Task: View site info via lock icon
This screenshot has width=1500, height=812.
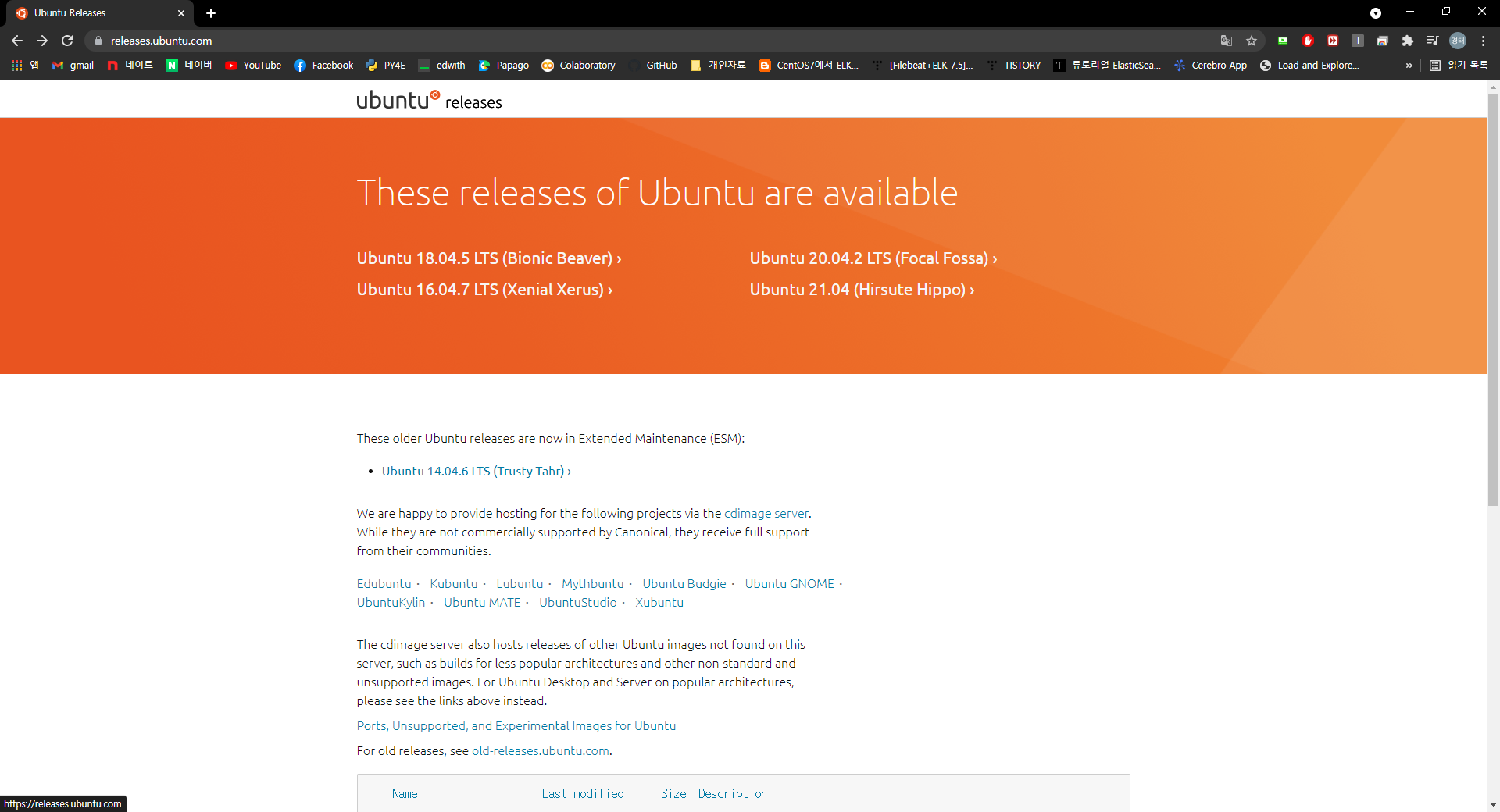Action: tap(98, 41)
